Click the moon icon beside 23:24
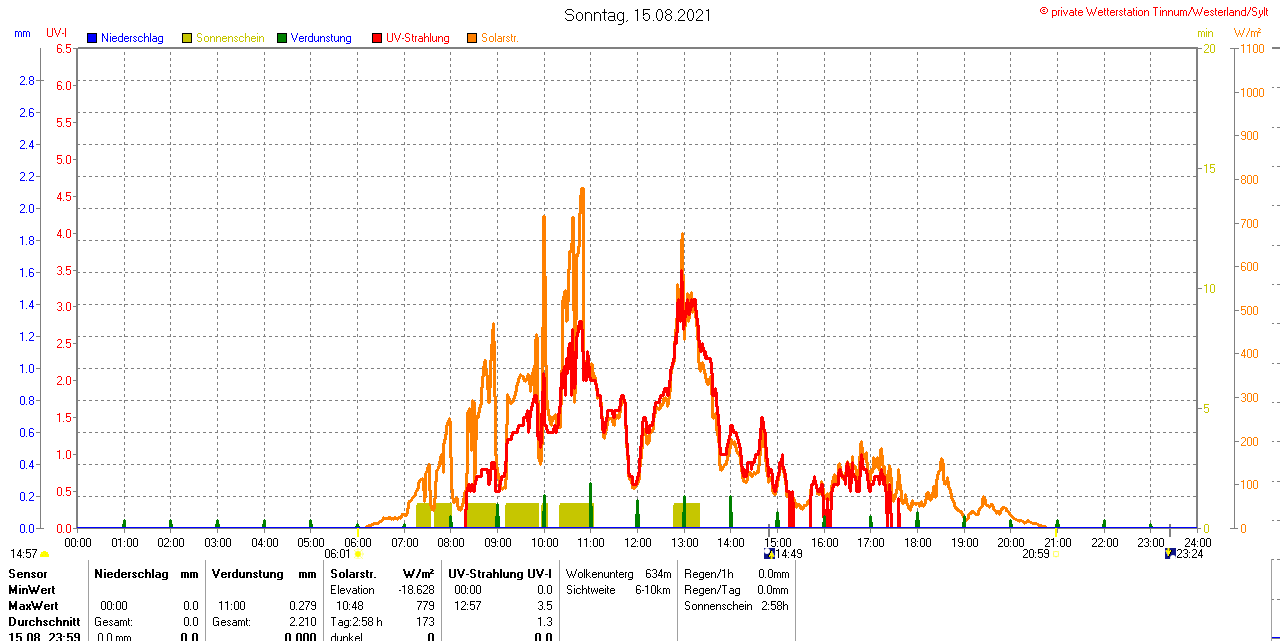Image resolution: width=1280 pixels, height=641 pixels. click(x=1169, y=554)
